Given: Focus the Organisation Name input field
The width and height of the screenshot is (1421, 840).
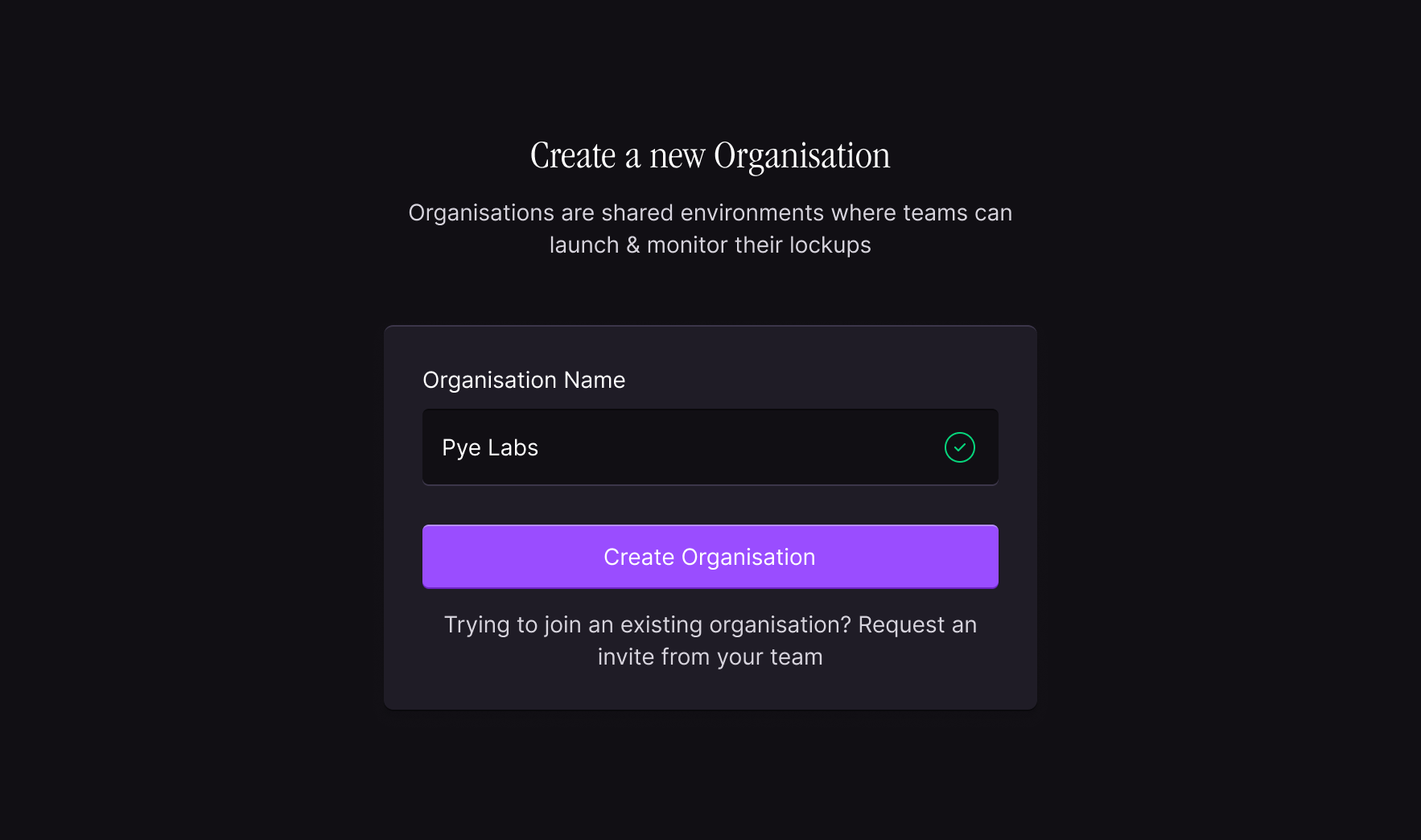Looking at the screenshot, I should pyautogui.click(x=710, y=447).
